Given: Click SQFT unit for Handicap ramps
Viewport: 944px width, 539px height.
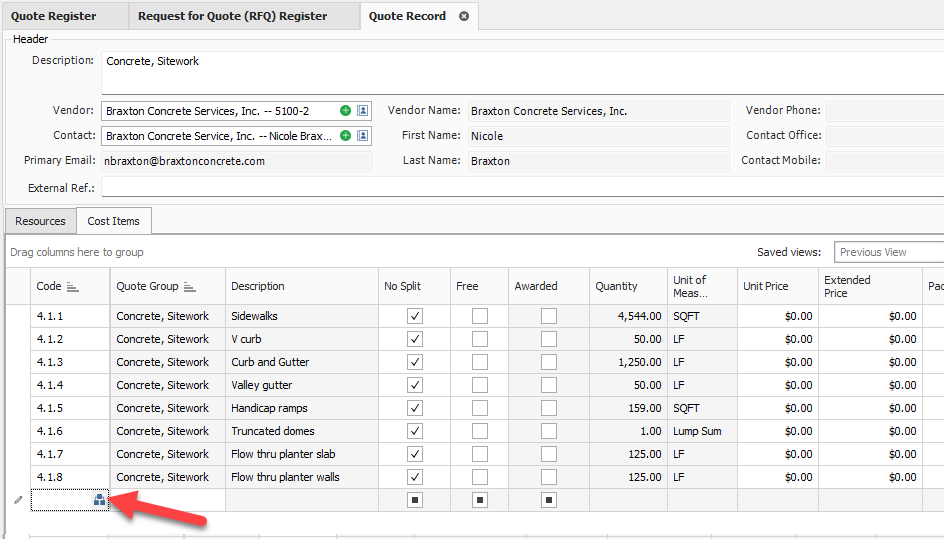Looking at the screenshot, I should pos(702,408).
